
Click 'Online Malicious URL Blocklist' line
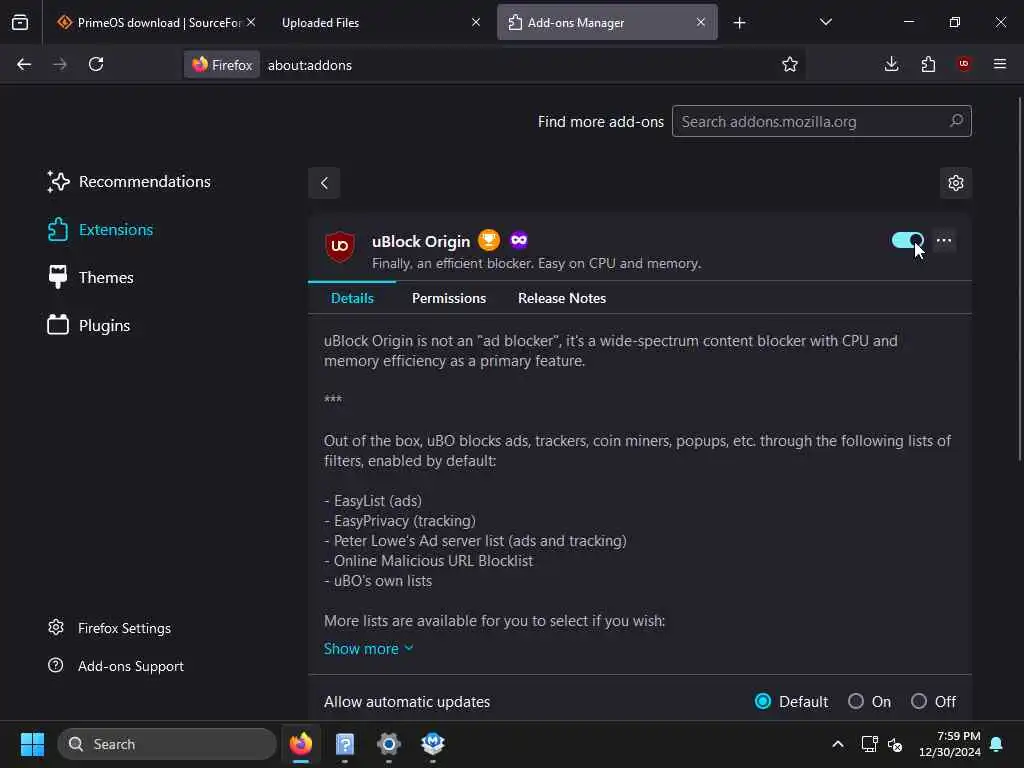428,561
